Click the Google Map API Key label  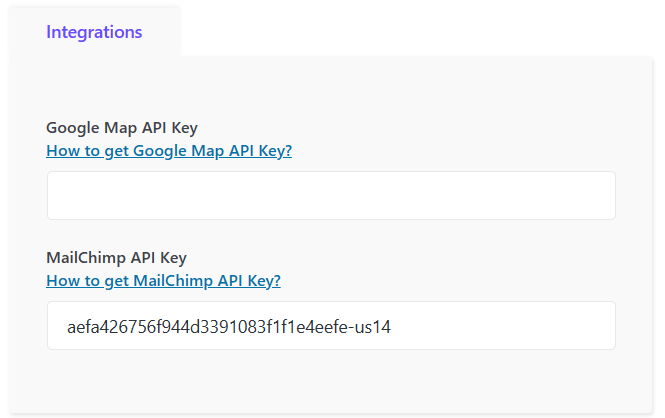pyautogui.click(x=122, y=128)
